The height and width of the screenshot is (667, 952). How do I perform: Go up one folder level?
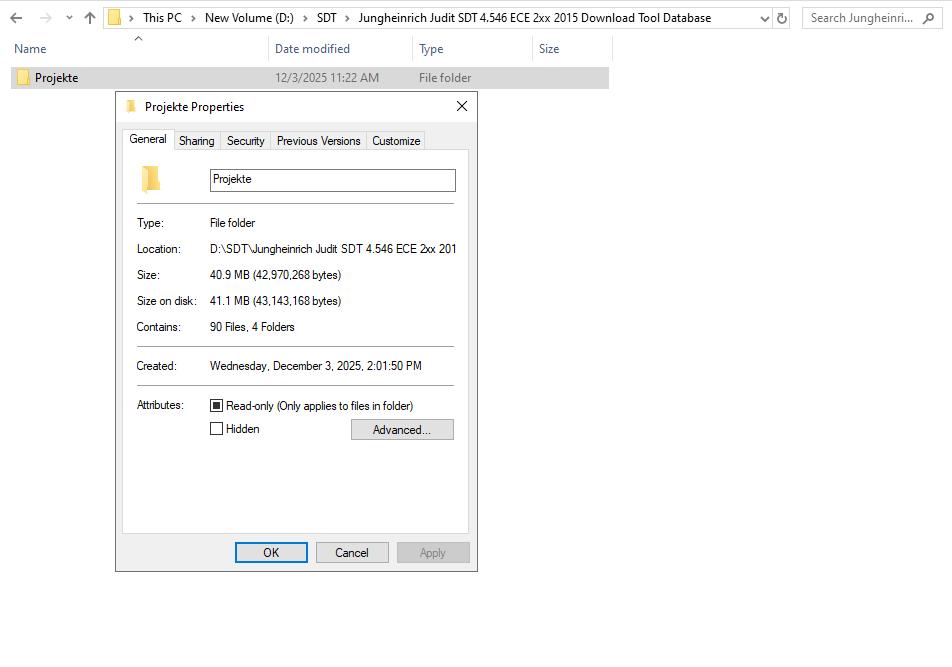[x=90, y=18]
